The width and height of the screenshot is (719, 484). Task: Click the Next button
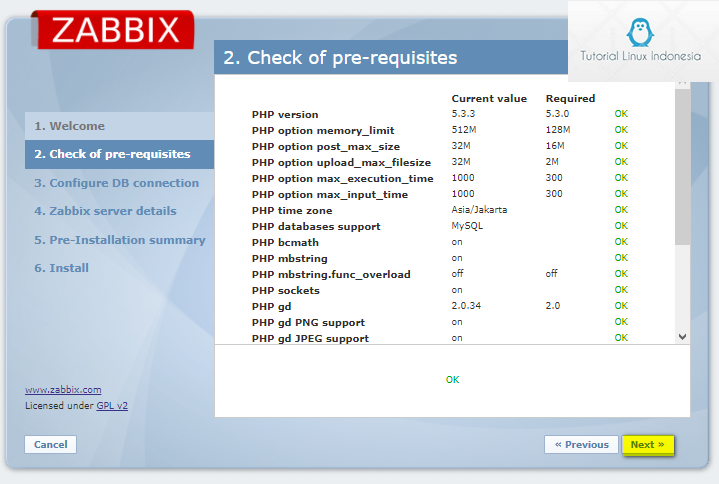(x=648, y=445)
